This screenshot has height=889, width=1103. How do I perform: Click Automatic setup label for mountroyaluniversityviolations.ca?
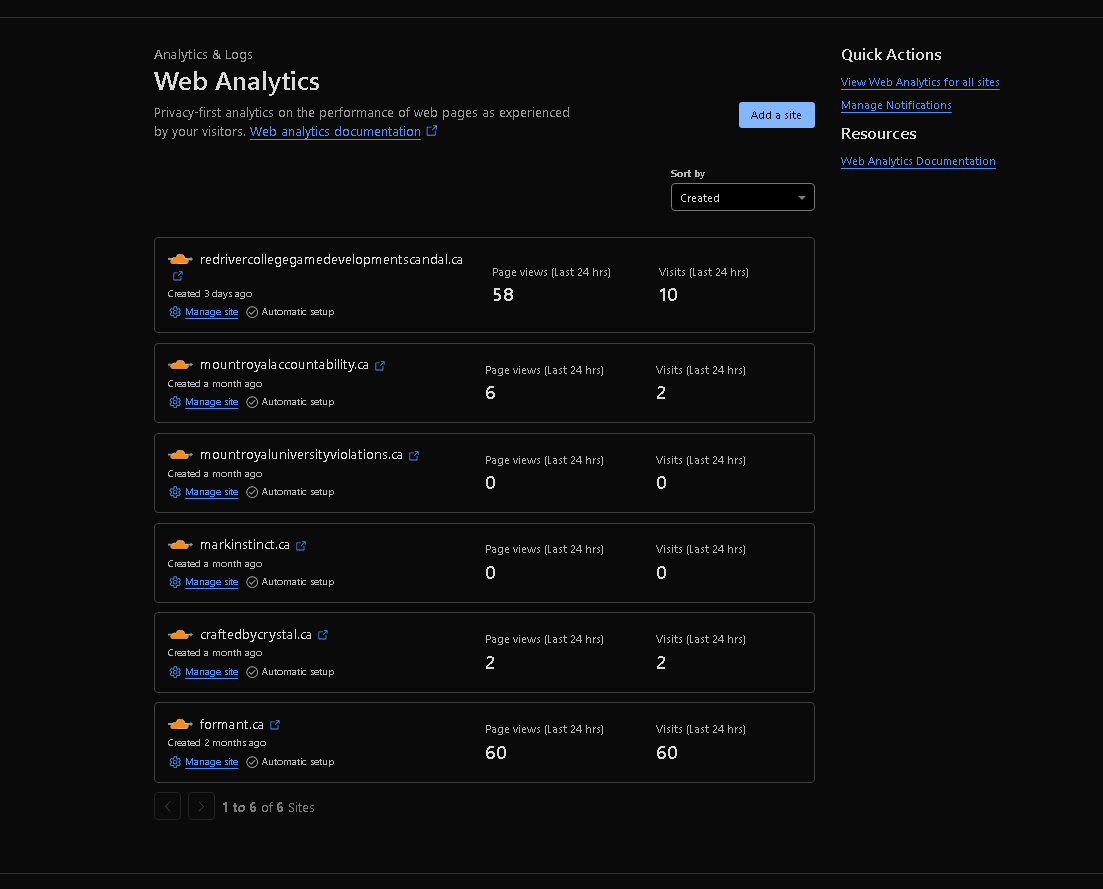(x=298, y=492)
